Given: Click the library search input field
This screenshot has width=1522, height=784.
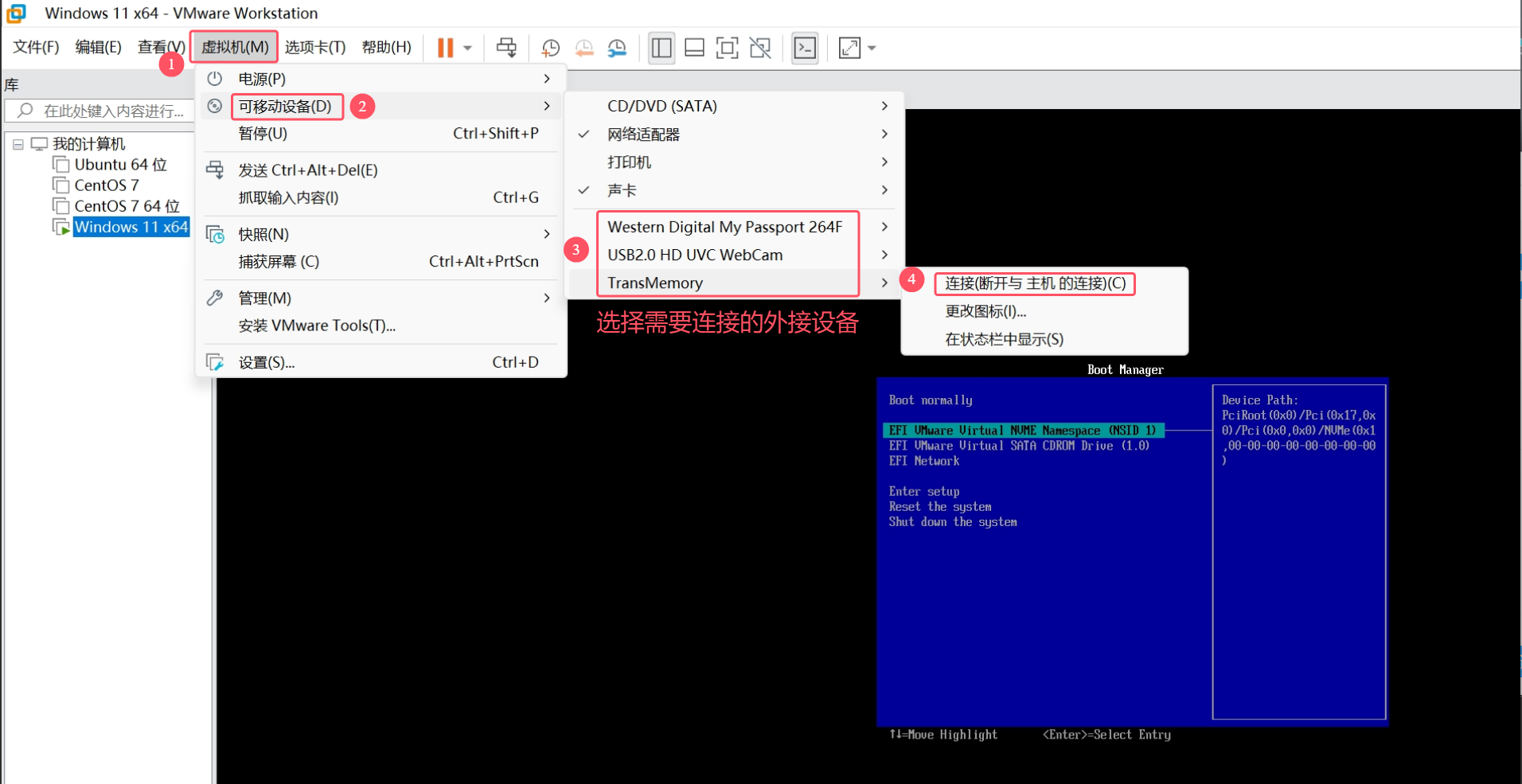Looking at the screenshot, I should tap(111, 111).
